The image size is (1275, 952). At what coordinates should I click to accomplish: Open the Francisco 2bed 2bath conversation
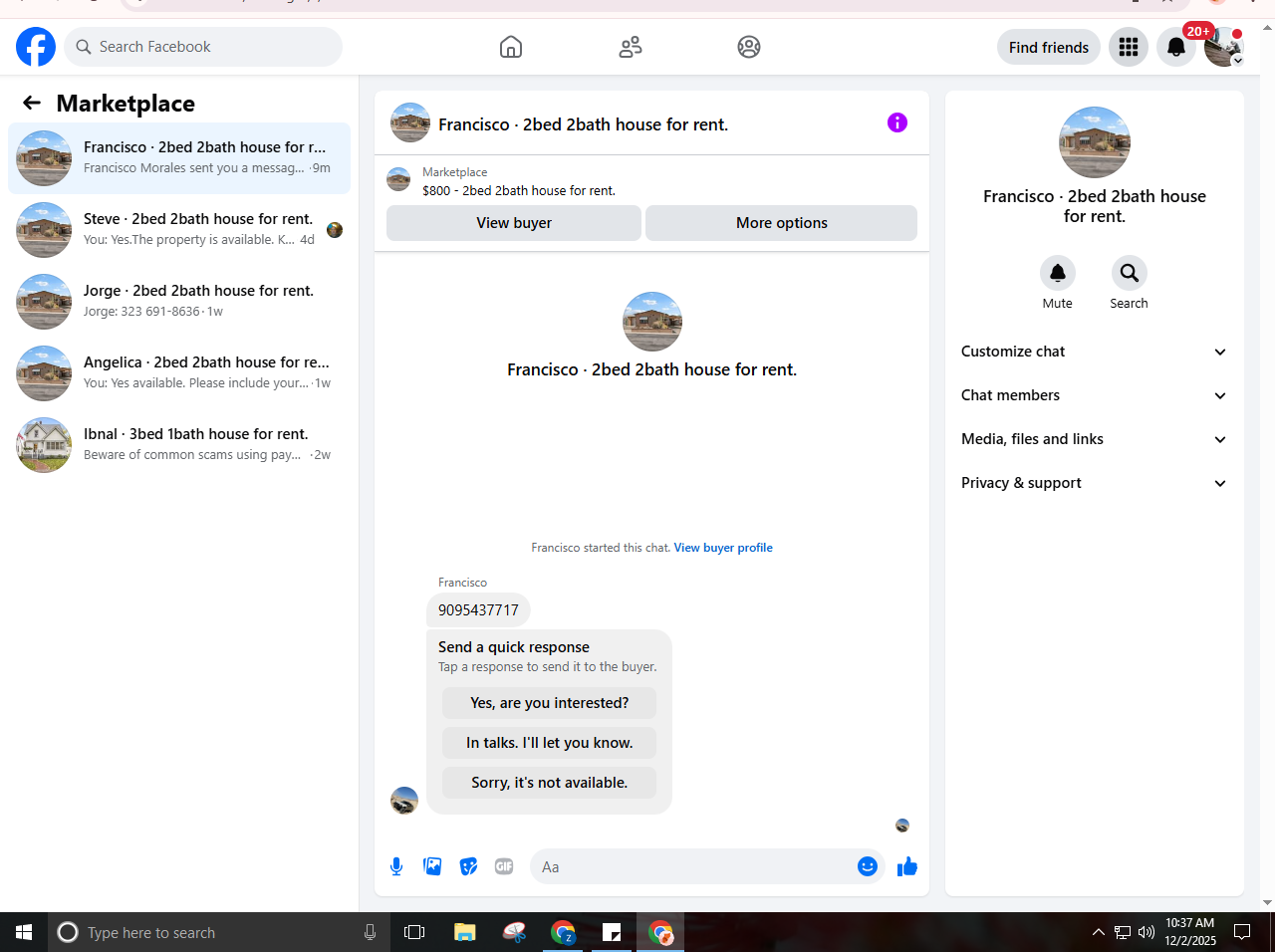pos(179,158)
